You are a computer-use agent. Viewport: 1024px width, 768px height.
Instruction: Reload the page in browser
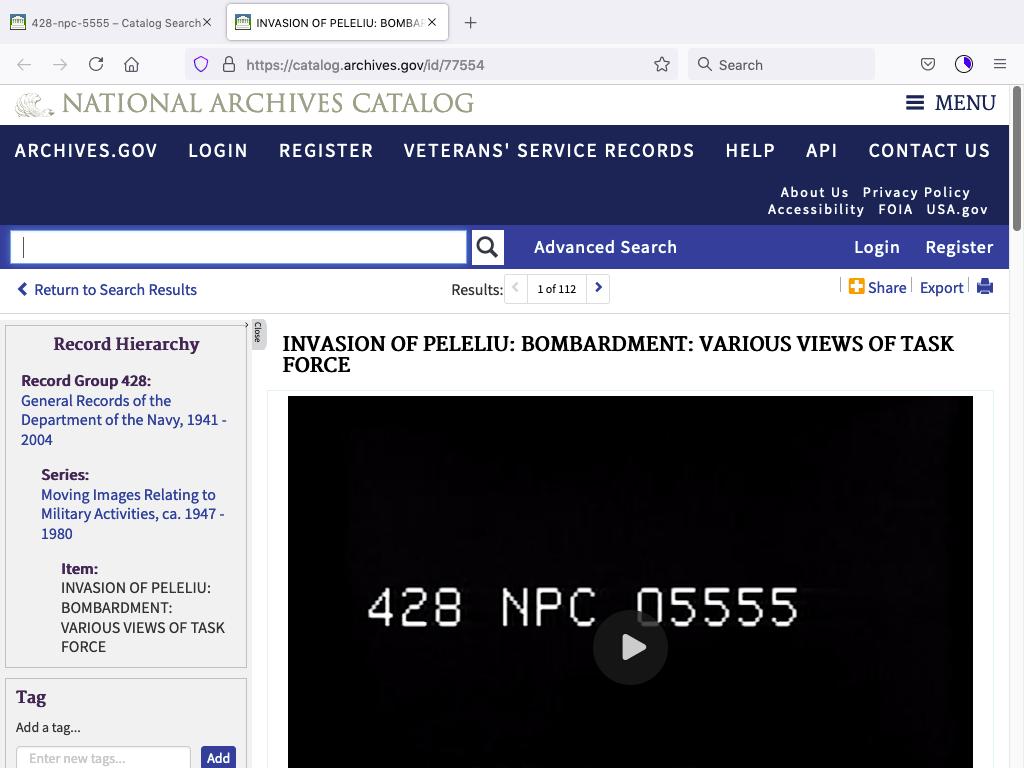pos(96,64)
